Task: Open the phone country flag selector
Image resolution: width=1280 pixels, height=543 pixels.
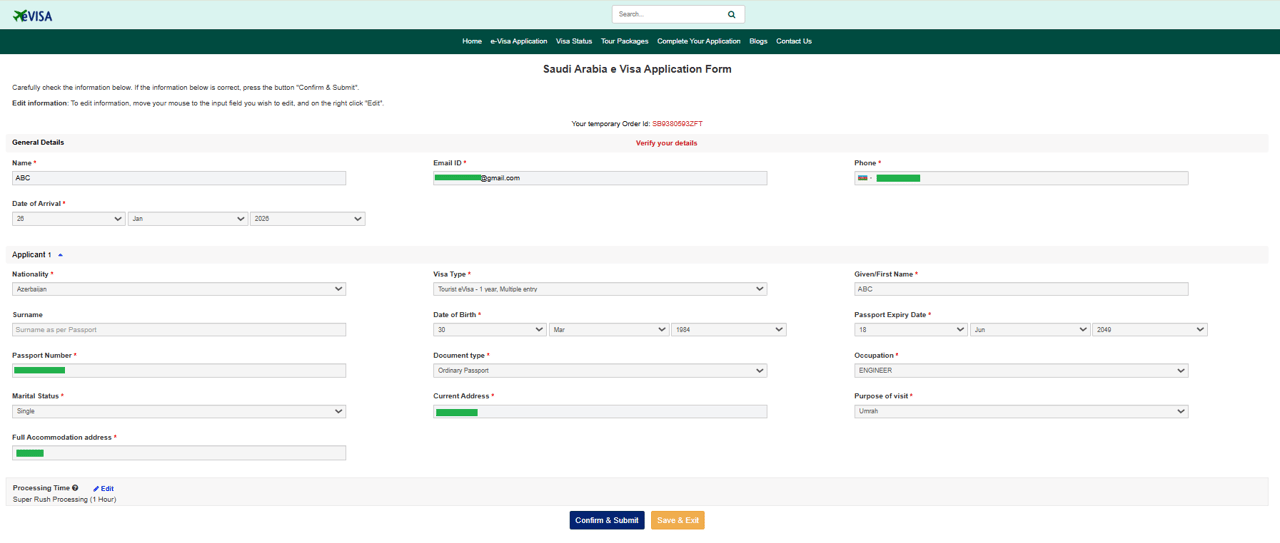Action: [864, 178]
